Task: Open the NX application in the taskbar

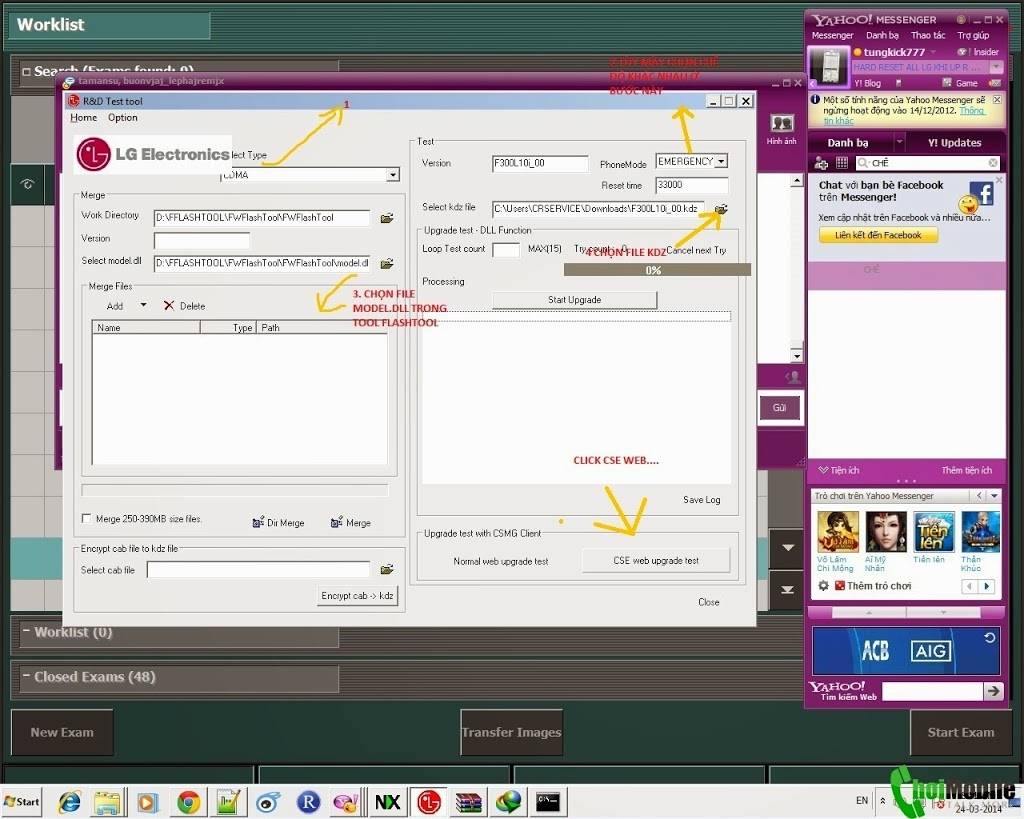Action: (x=388, y=801)
